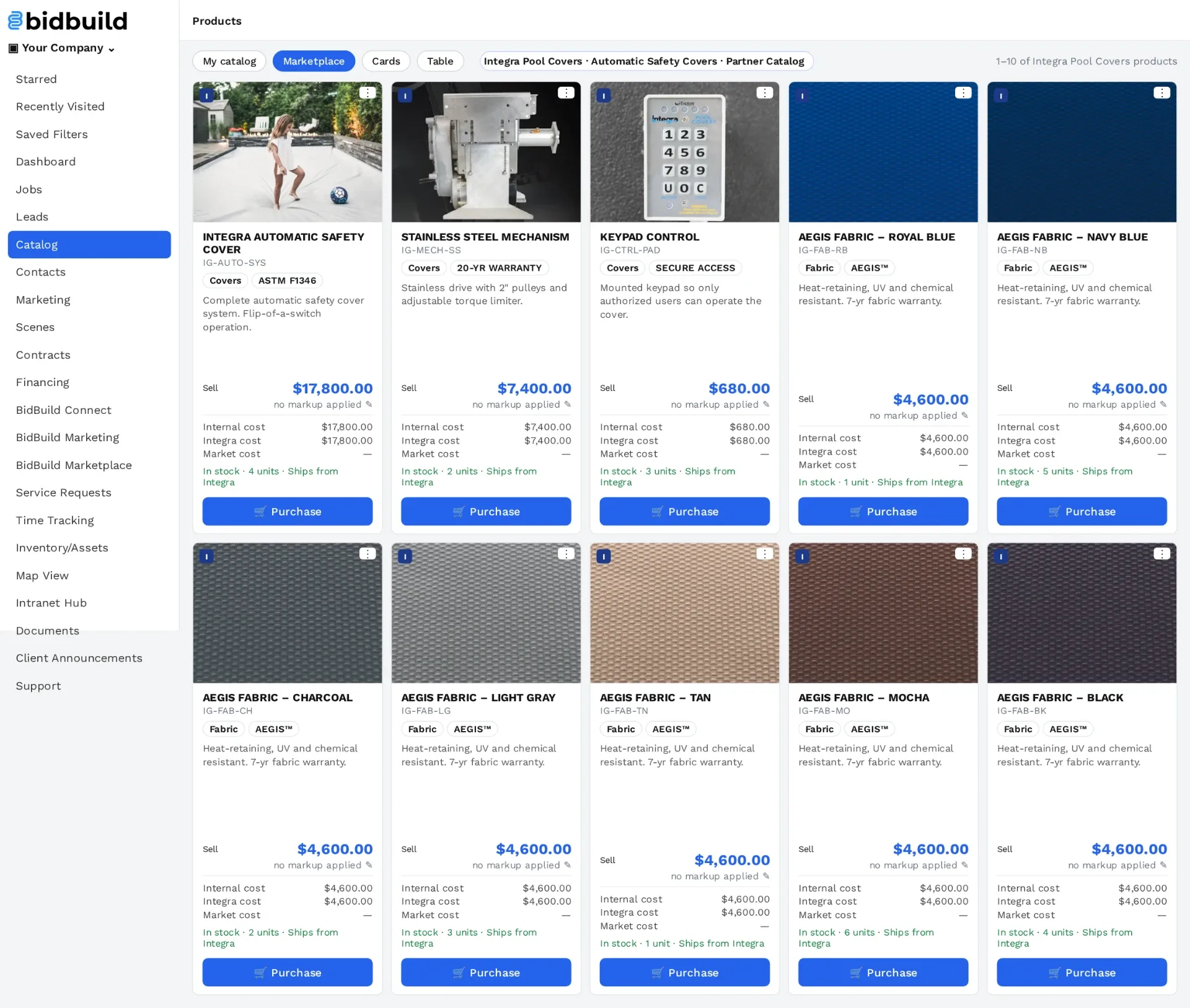Click the ASTM F1346 tag
Image resolution: width=1190 pixels, height=1008 pixels.
point(287,281)
